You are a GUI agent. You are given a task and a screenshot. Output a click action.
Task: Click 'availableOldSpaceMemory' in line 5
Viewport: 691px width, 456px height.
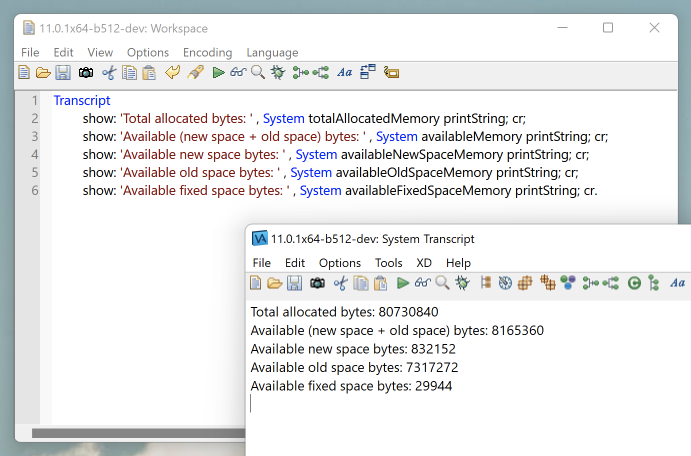[414, 173]
